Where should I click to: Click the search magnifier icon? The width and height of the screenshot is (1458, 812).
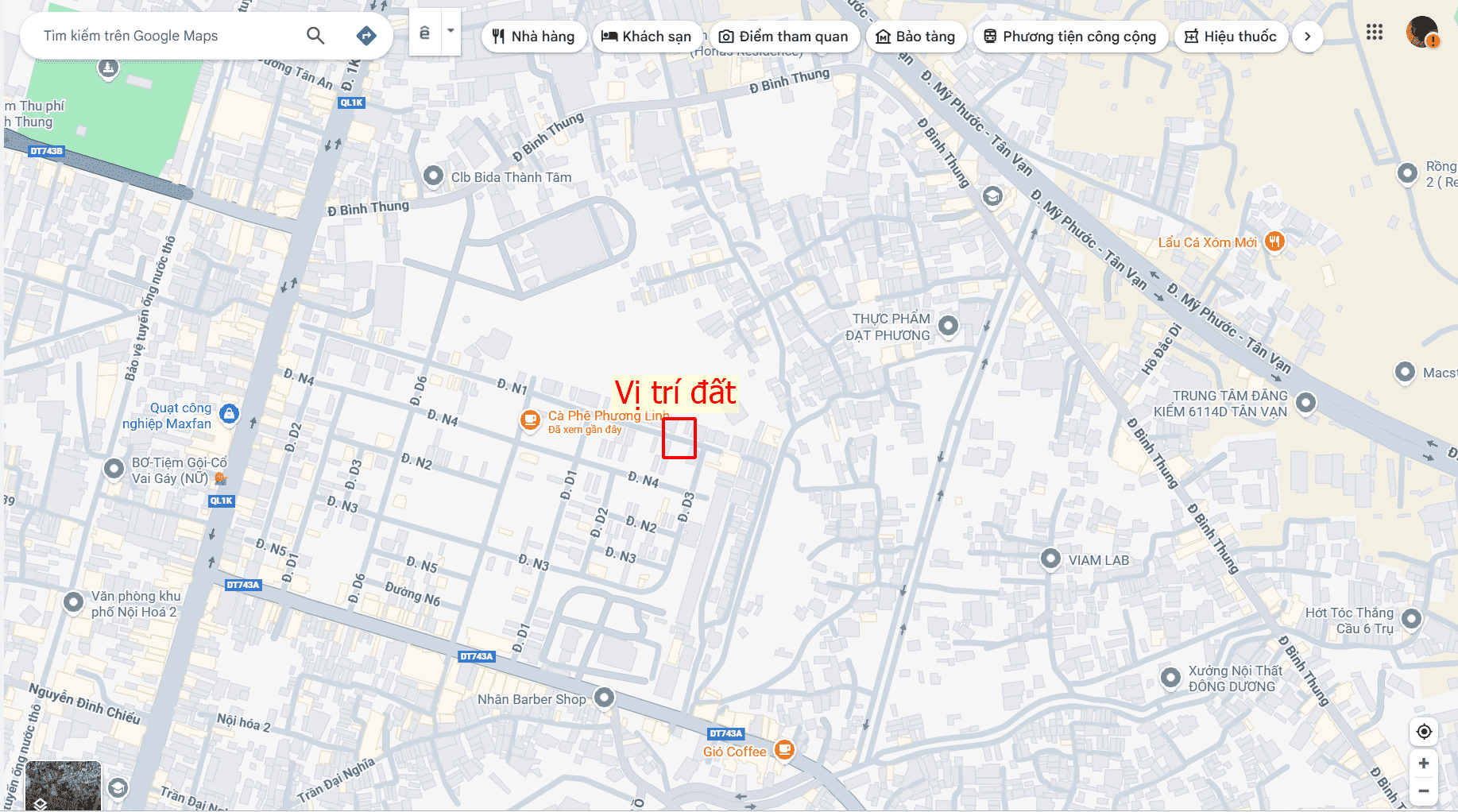[x=315, y=36]
